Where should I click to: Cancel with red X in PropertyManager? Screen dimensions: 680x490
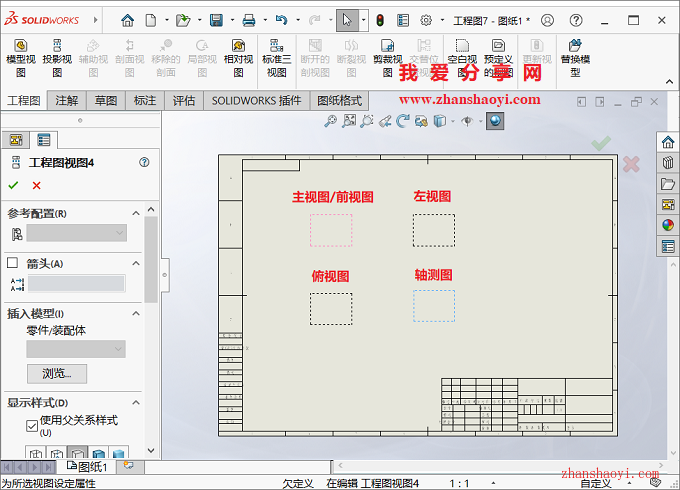click(36, 186)
